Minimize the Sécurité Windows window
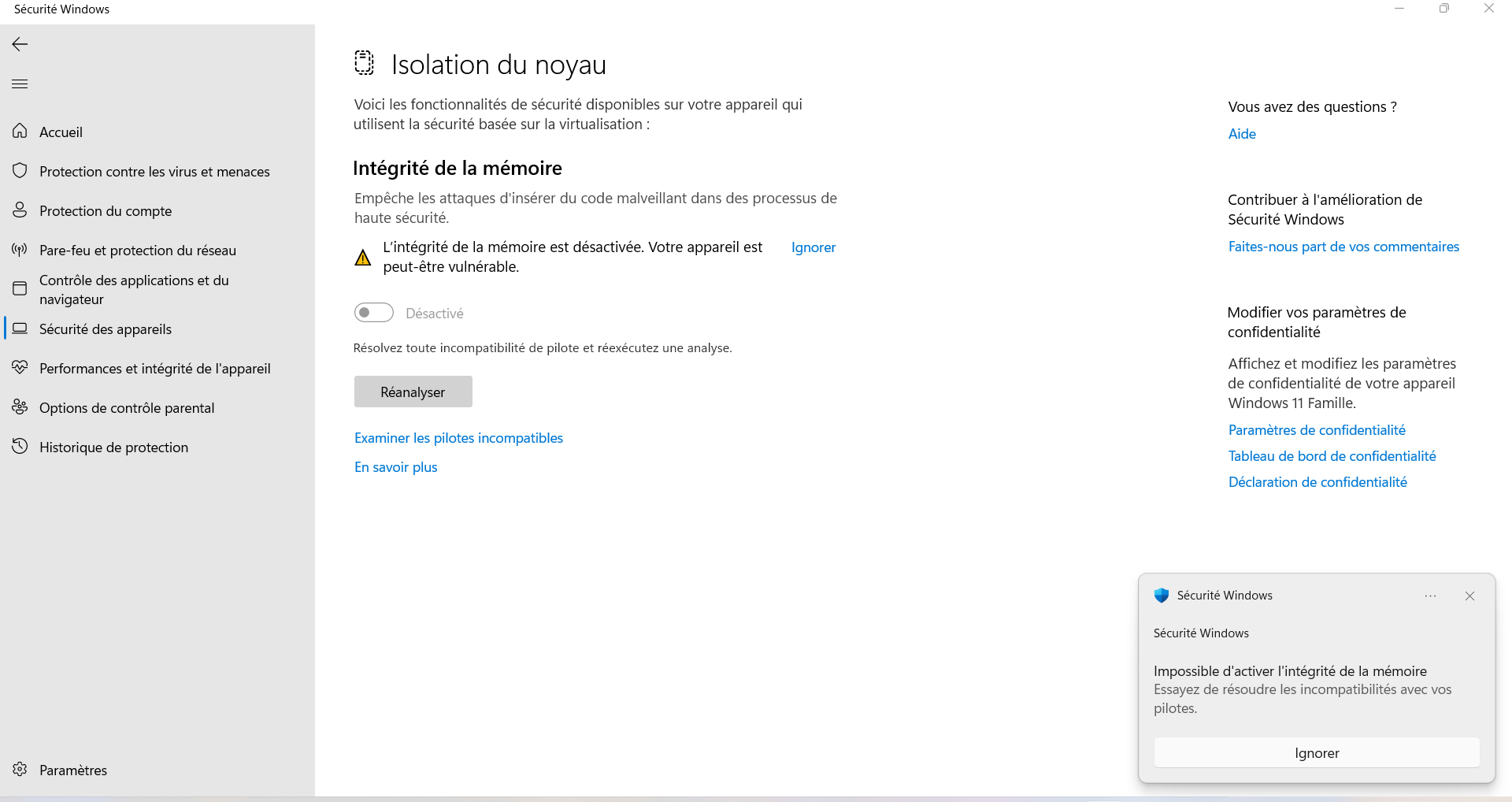 [1399, 9]
